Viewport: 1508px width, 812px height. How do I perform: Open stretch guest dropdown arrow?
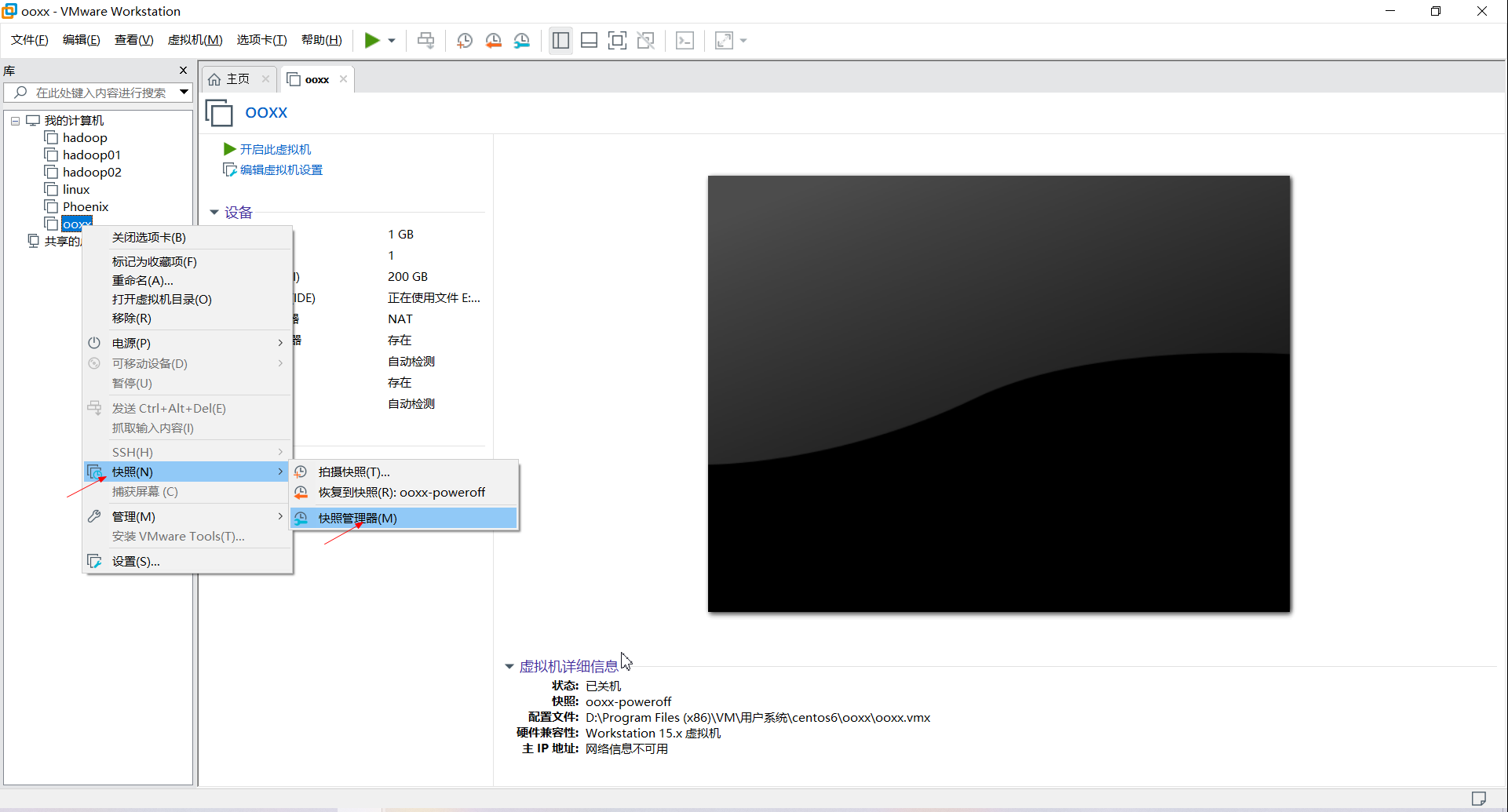pyautogui.click(x=743, y=41)
